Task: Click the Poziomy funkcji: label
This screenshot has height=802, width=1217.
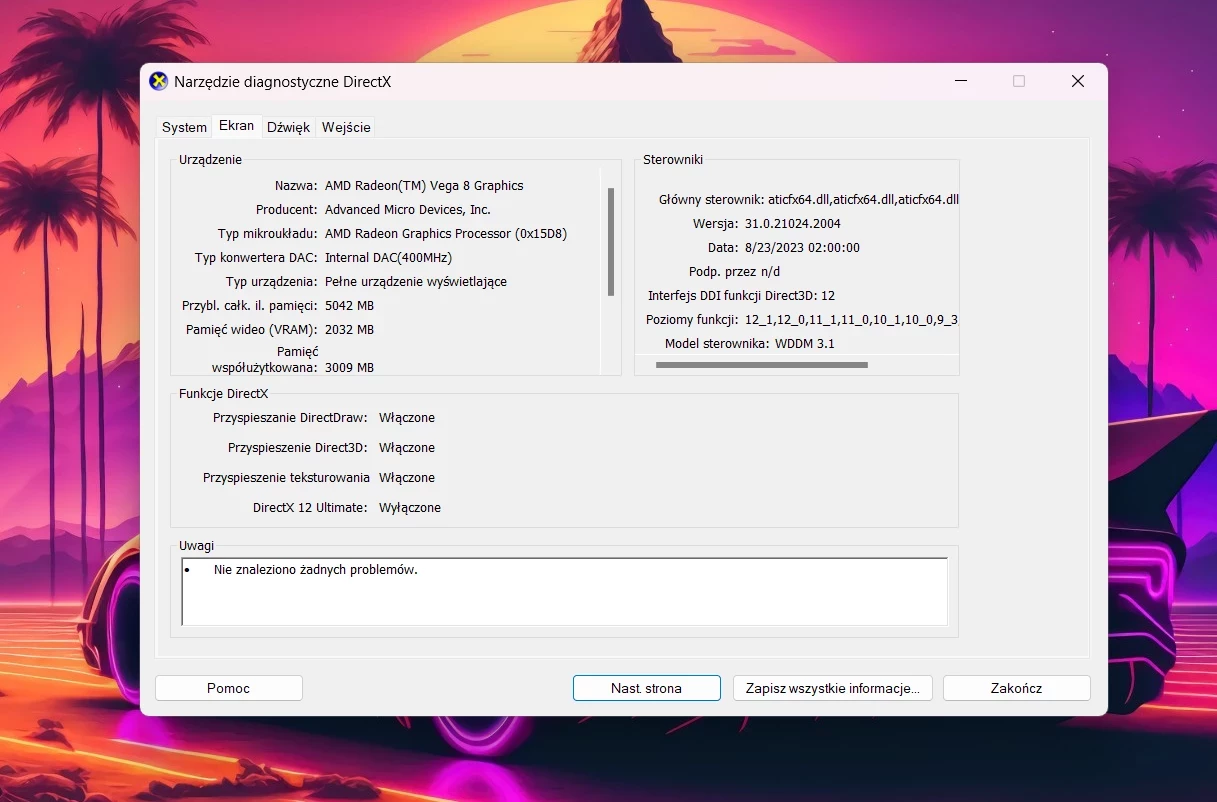Action: point(693,320)
